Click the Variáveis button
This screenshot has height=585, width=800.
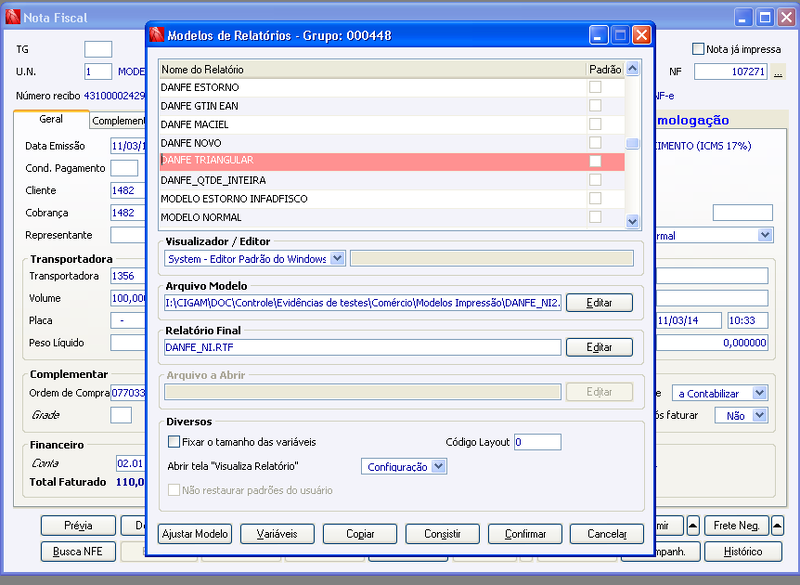click(277, 534)
